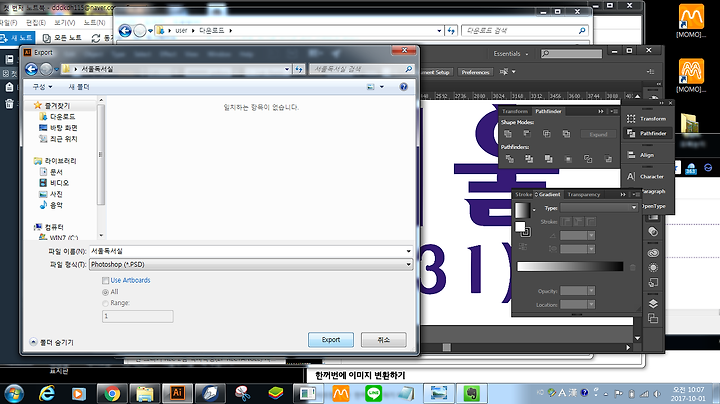
Task: Click the Exclude shape mode icon
Action: point(566,134)
